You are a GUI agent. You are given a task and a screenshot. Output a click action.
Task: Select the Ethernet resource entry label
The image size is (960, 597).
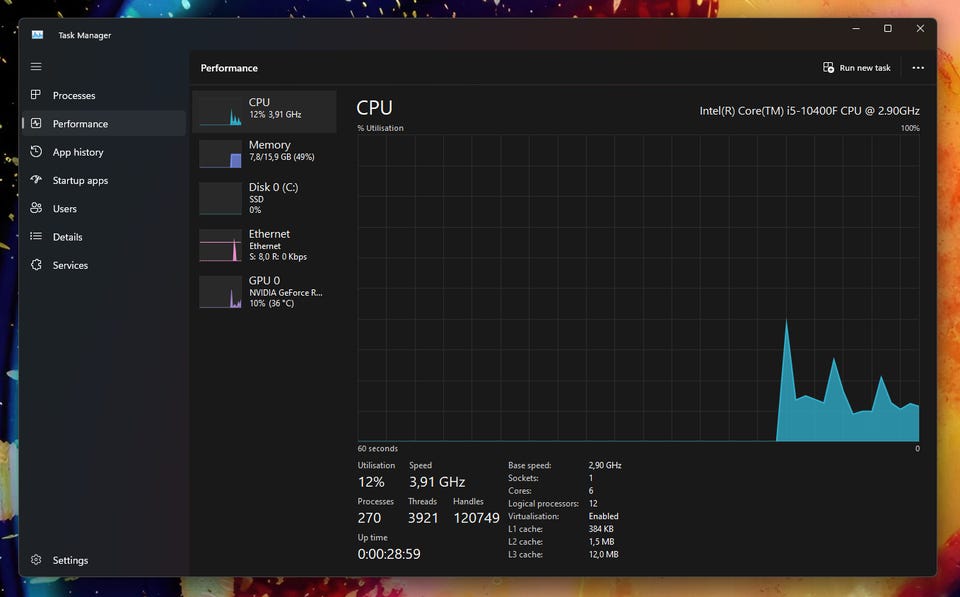point(269,234)
